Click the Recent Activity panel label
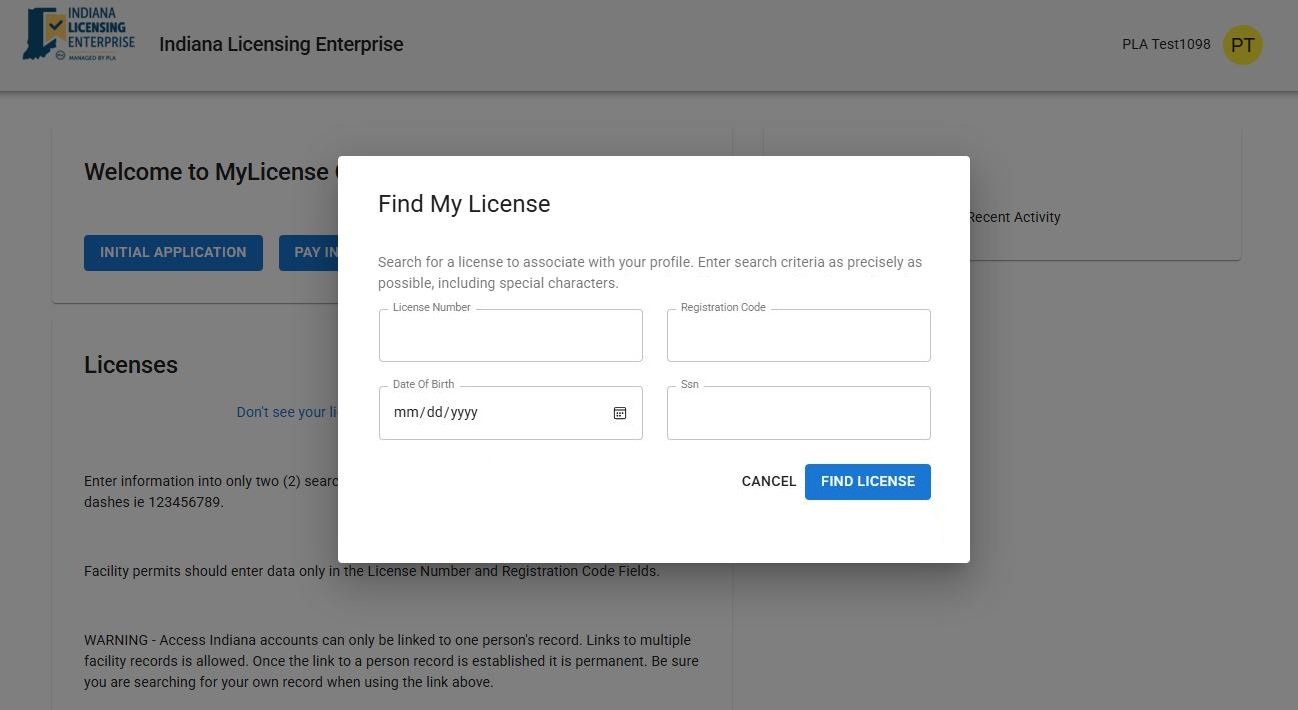Image resolution: width=1298 pixels, height=710 pixels. coord(1014,217)
